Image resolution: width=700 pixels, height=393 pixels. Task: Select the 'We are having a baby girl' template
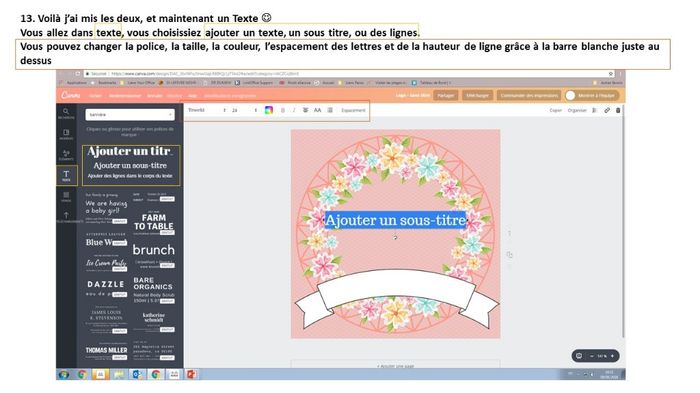coord(106,208)
